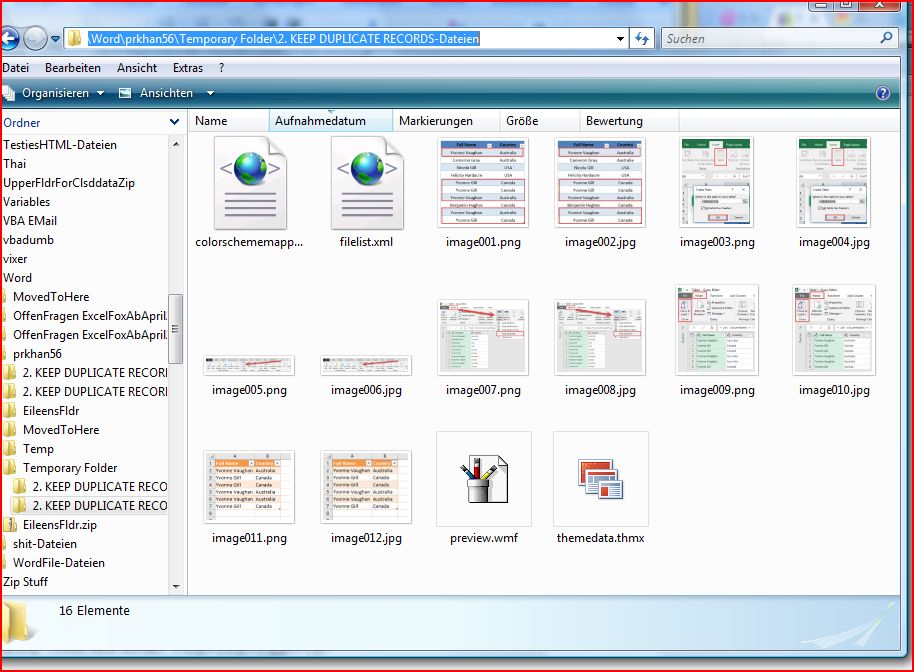This screenshot has height=672, width=914.
Task: Click the Forward navigation arrow button
Action: pyautogui.click(x=35, y=39)
